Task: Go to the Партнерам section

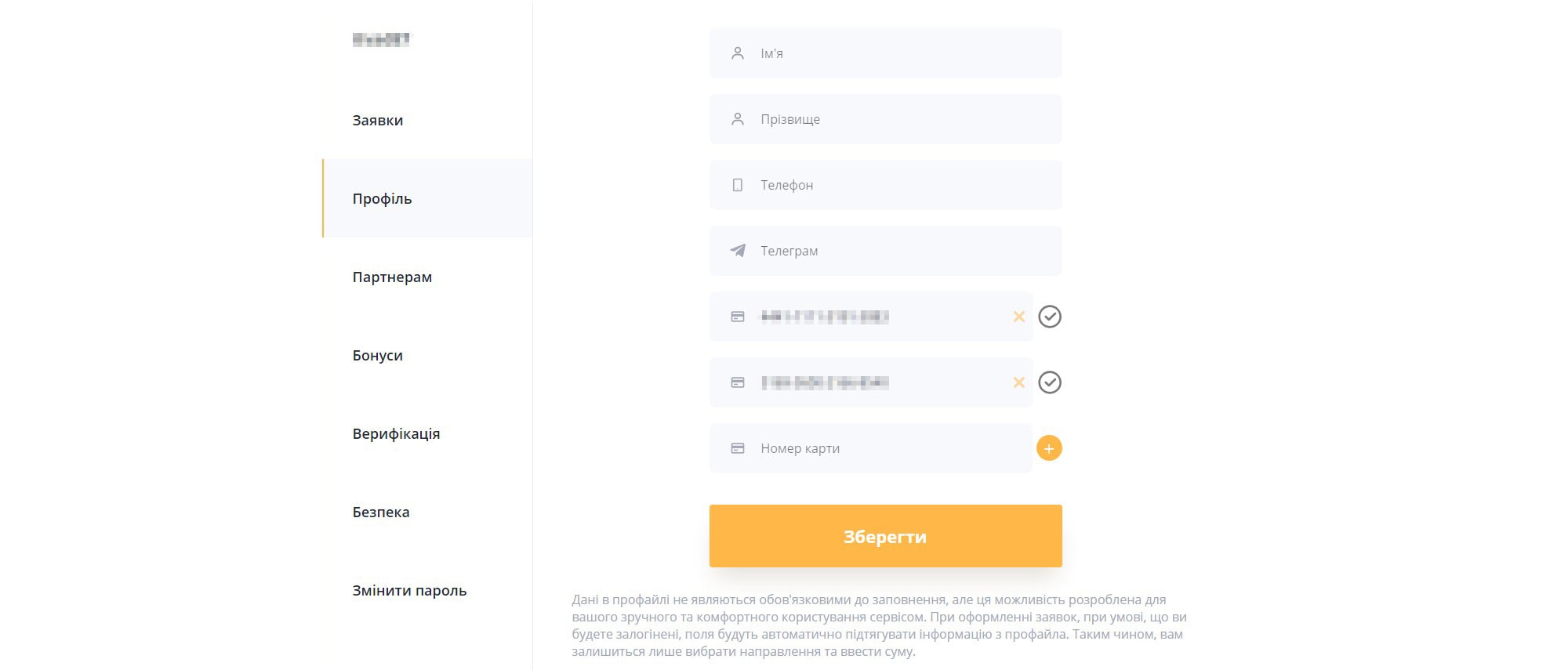Action: pos(392,277)
